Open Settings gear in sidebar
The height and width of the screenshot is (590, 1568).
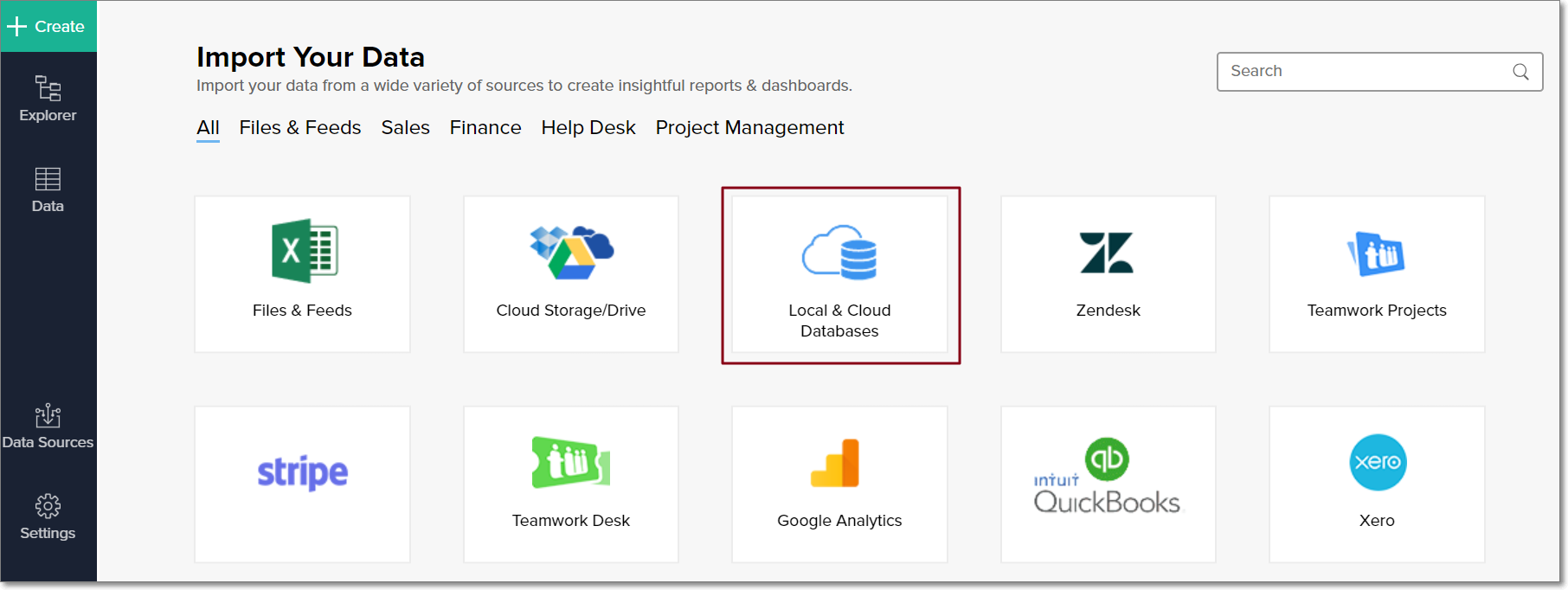click(x=48, y=516)
